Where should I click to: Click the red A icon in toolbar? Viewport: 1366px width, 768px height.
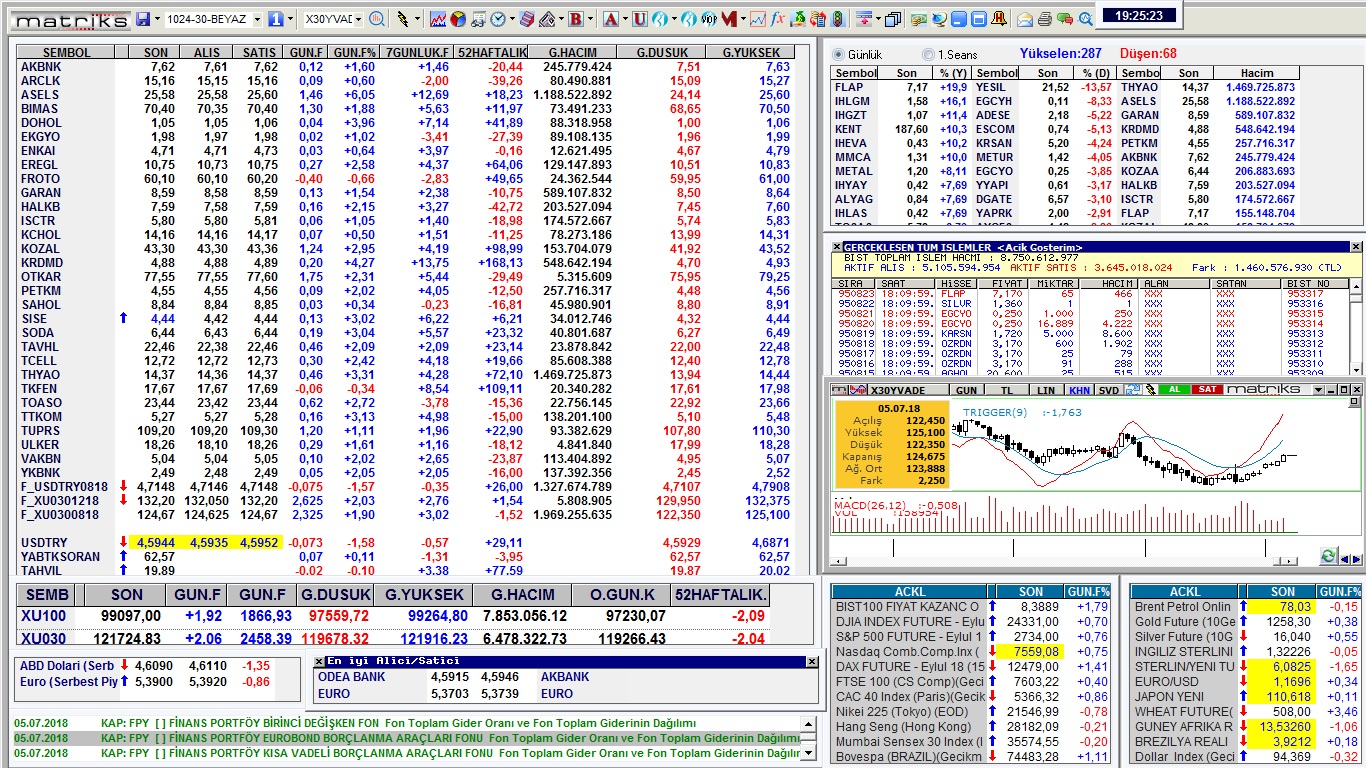pos(610,19)
